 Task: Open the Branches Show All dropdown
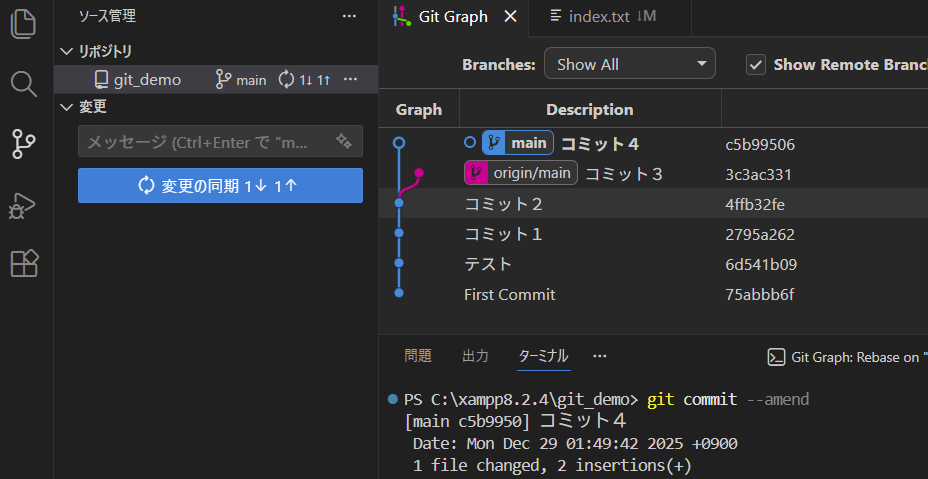(x=629, y=64)
